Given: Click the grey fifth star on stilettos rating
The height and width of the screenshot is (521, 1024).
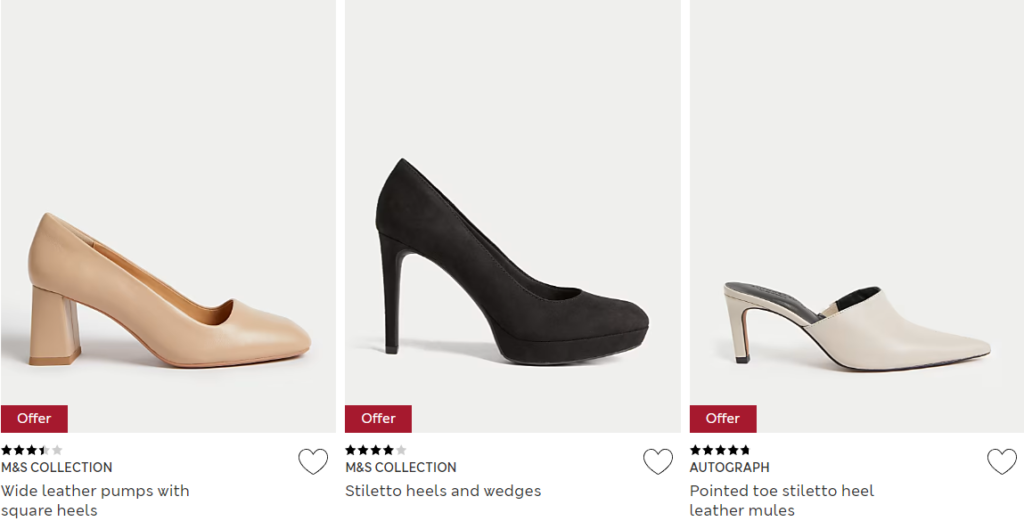Looking at the screenshot, I should (401, 450).
